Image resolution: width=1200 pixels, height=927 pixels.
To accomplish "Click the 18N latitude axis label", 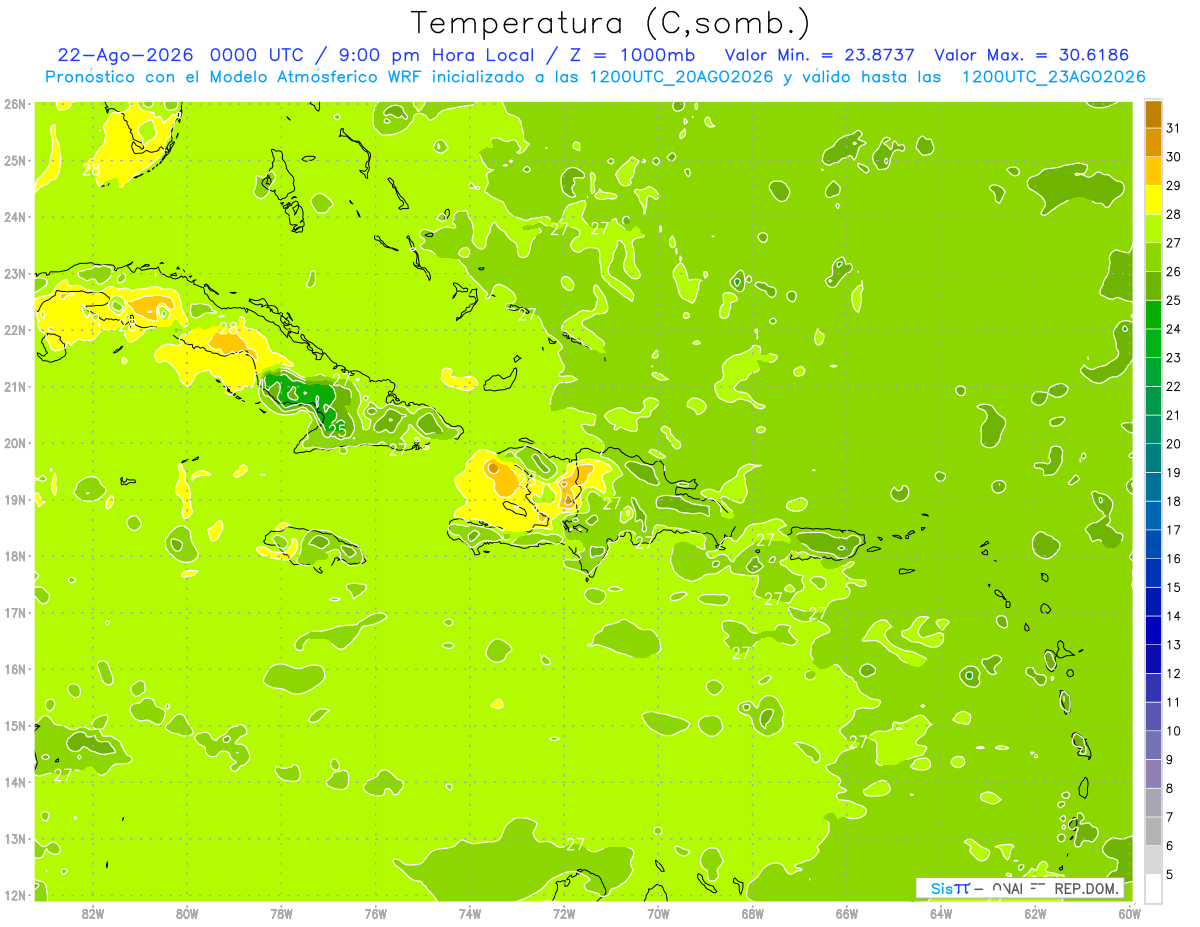I will tap(14, 556).
